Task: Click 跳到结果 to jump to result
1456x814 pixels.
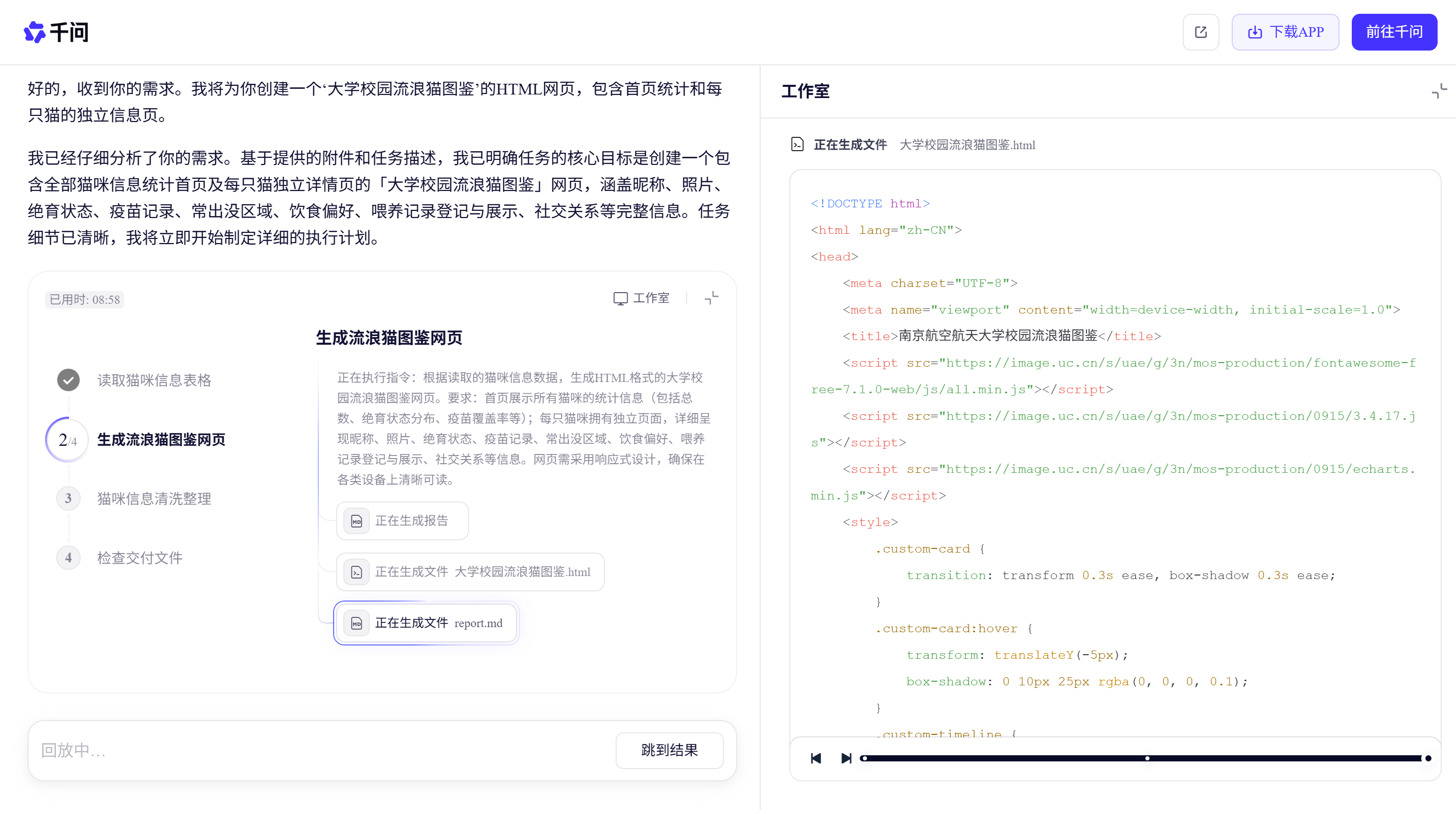Action: [x=669, y=750]
